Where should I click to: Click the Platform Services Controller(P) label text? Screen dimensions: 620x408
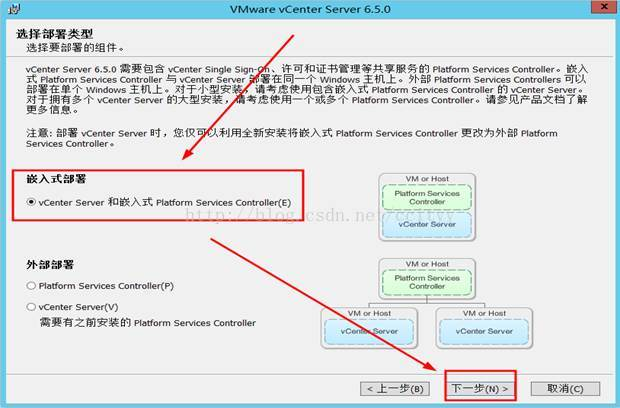106,286
